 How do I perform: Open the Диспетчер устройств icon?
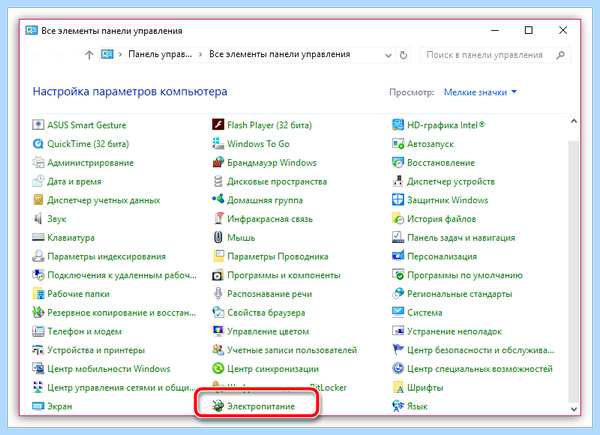pos(398,181)
